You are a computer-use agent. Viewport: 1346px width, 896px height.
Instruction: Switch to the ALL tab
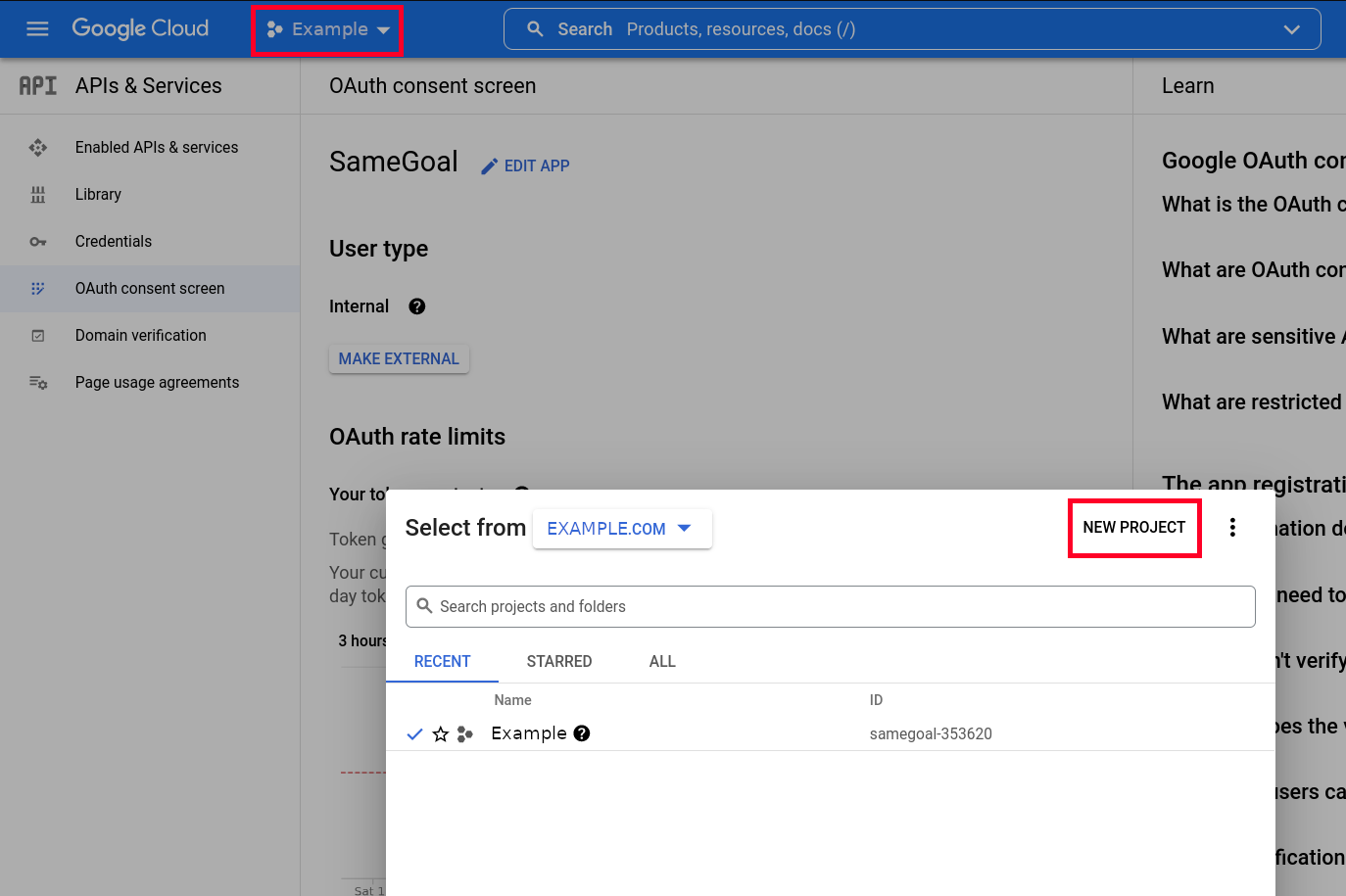click(x=662, y=661)
